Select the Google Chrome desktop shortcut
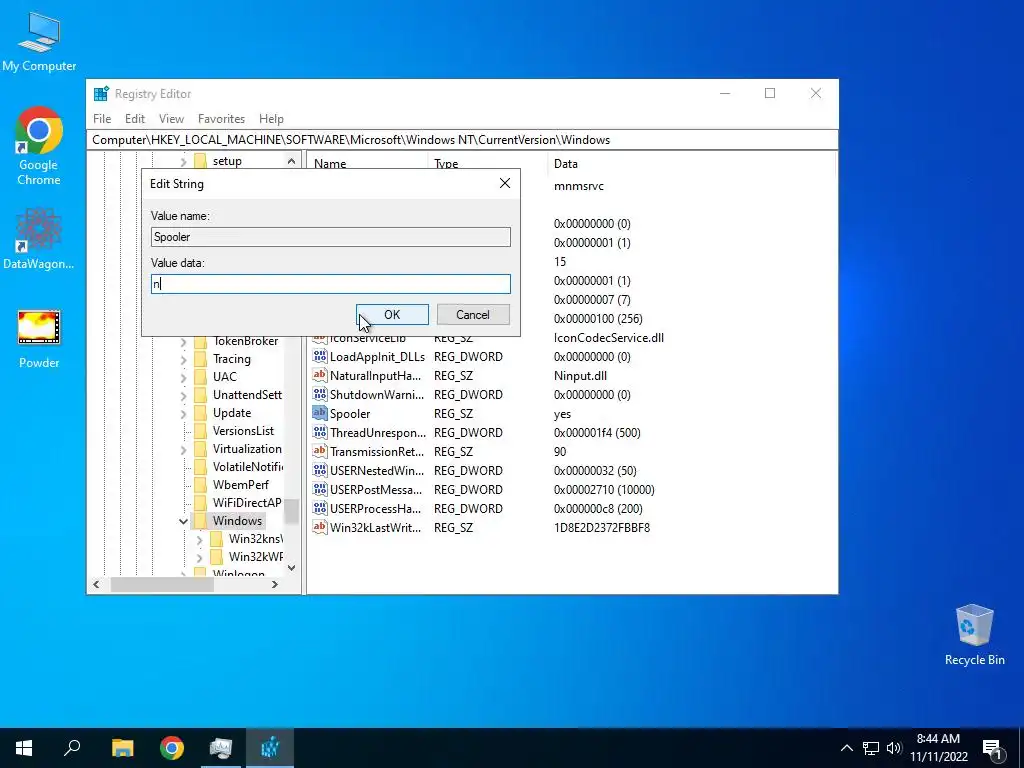This screenshot has height=768, width=1024. point(39,146)
